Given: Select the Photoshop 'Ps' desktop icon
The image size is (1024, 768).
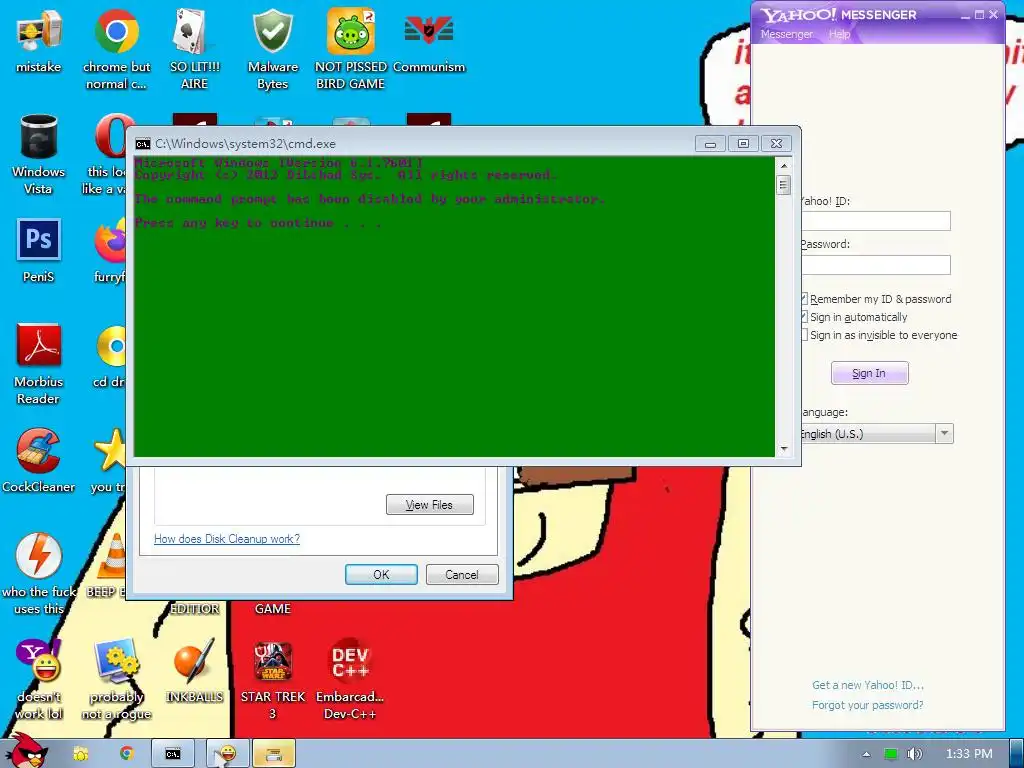Looking at the screenshot, I should coord(38,251).
